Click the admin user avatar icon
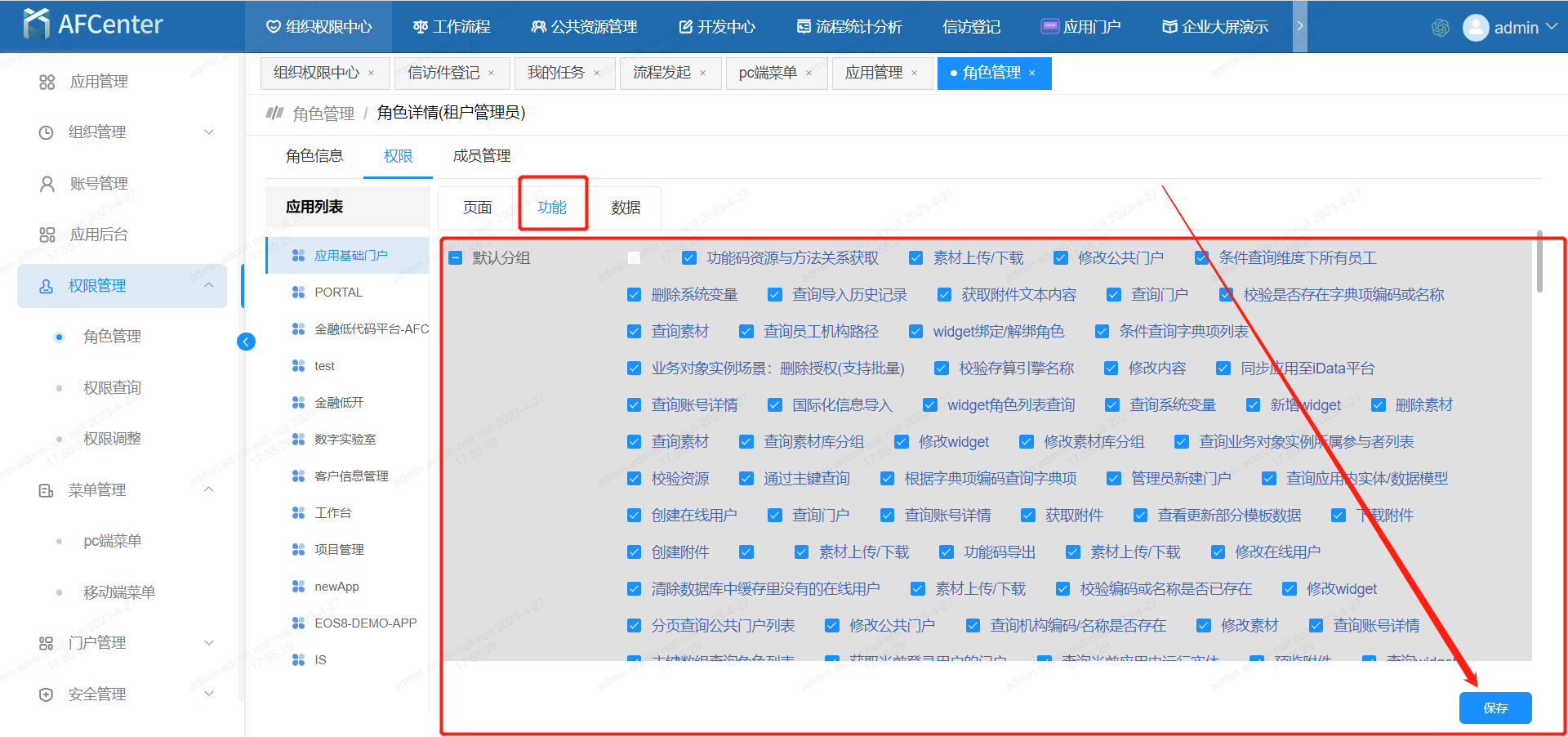Screen dimensions: 1568x737 tap(1476, 28)
